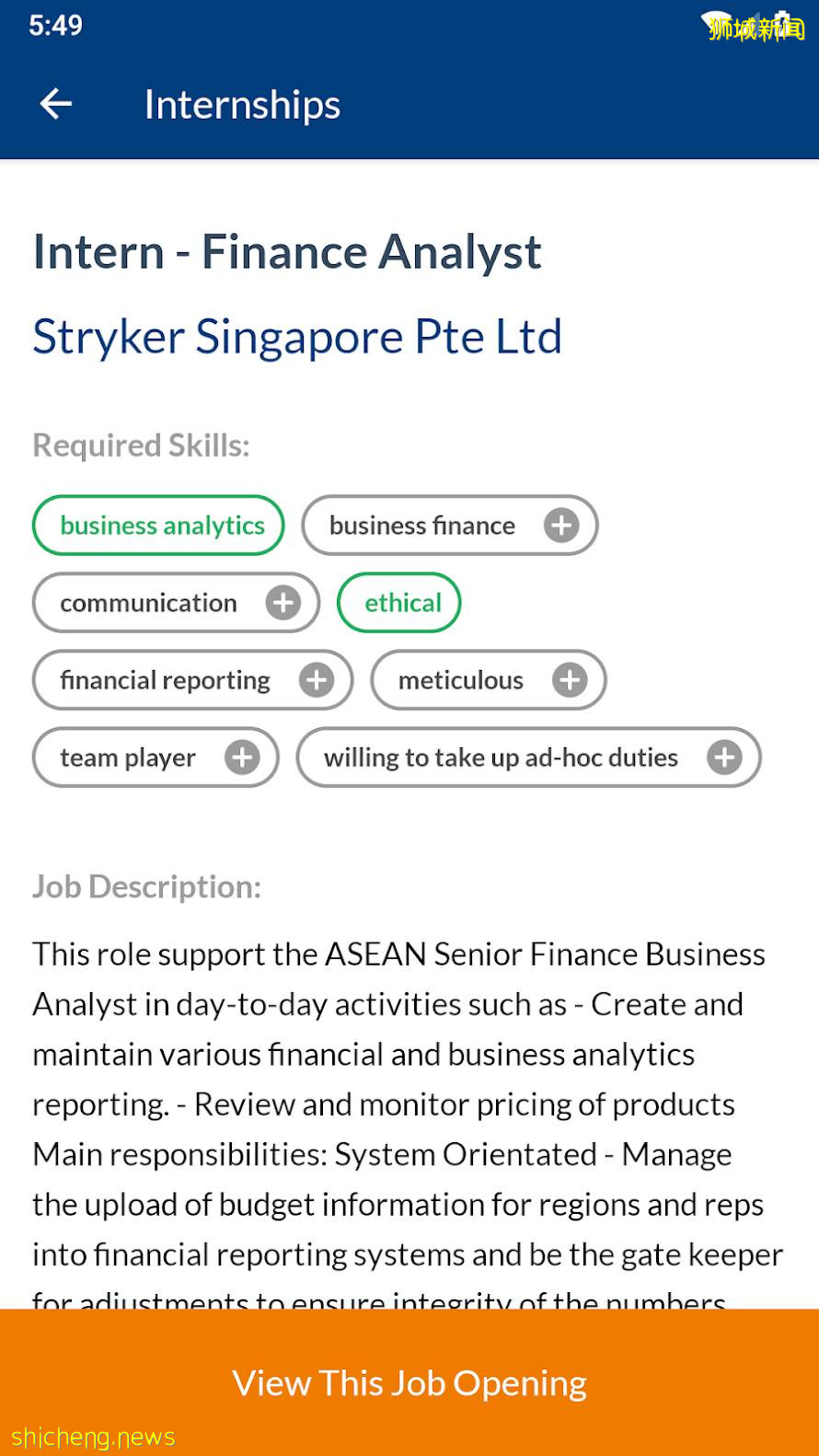Screen dimensions: 819x1456
Task: Select the financial reporting chip label
Action: point(166,680)
